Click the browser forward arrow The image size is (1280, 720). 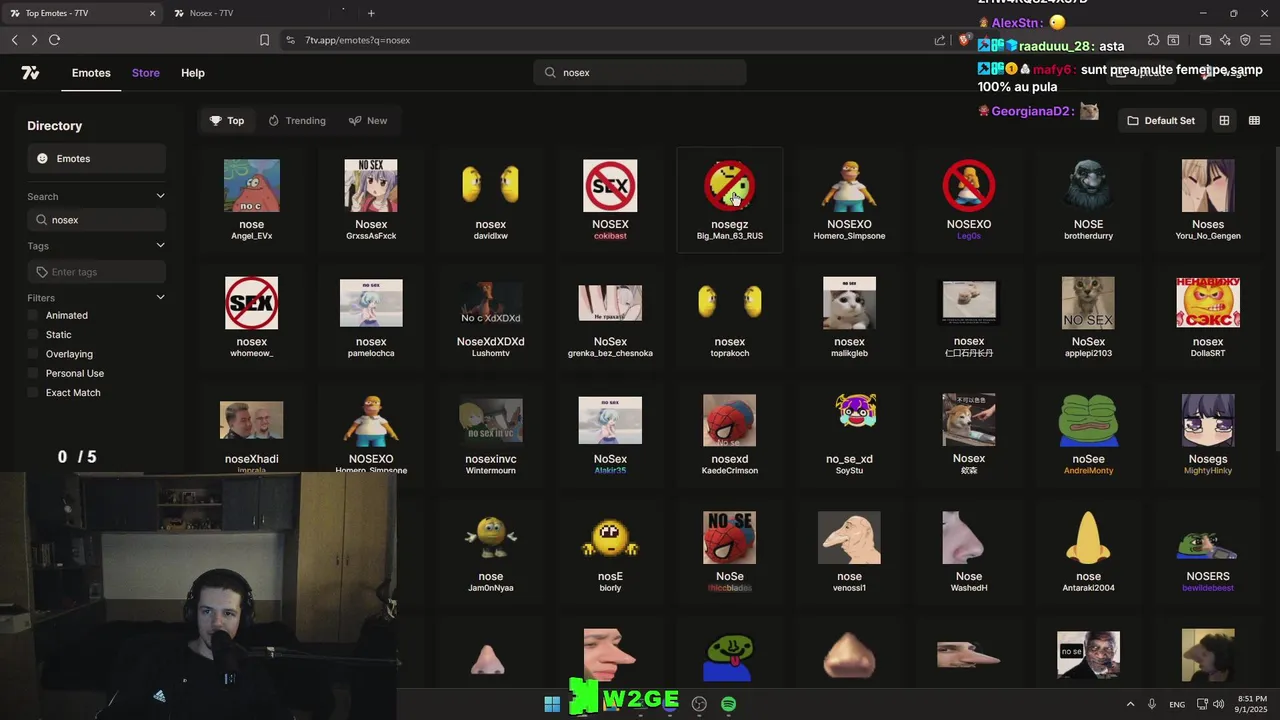coord(34,40)
